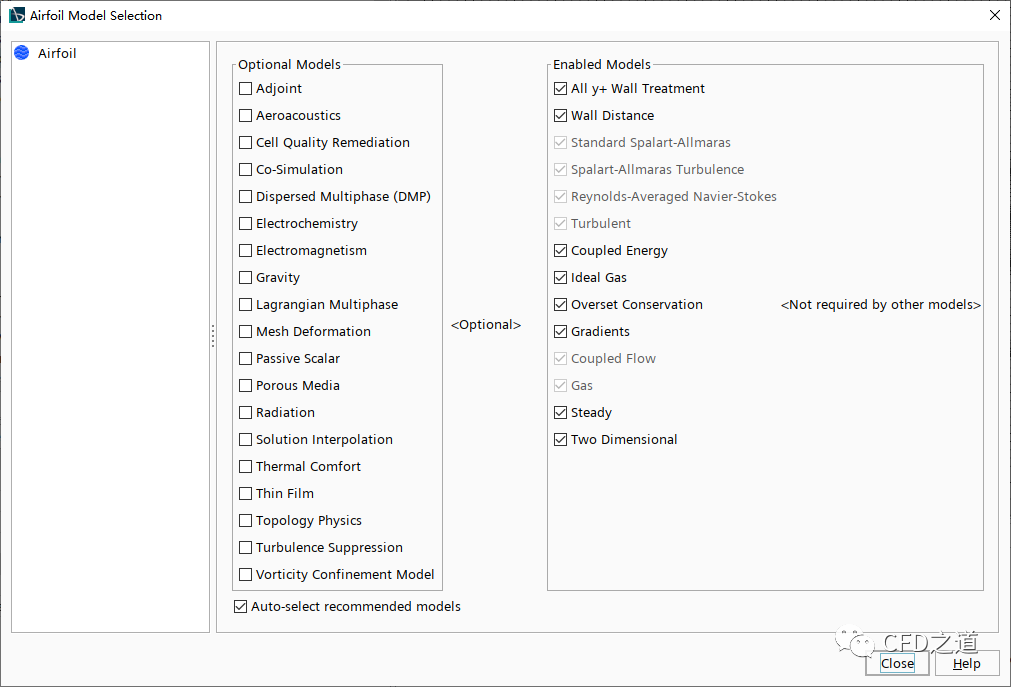The image size is (1011, 687).
Task: Toggle Auto-select recommended models
Action: [240, 606]
